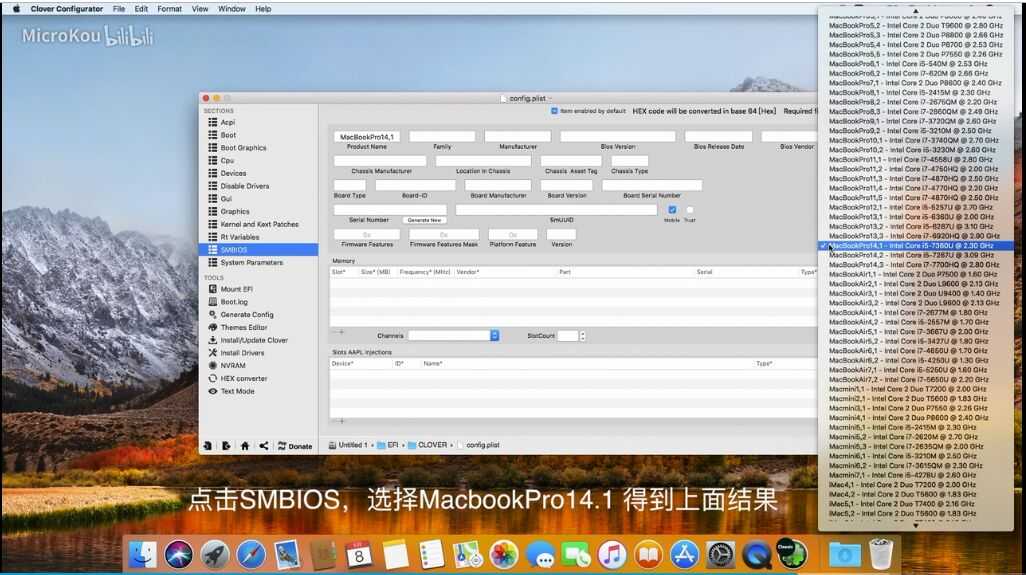Choose MacBookPro13,3 from model list

pyautogui.click(x=913, y=236)
